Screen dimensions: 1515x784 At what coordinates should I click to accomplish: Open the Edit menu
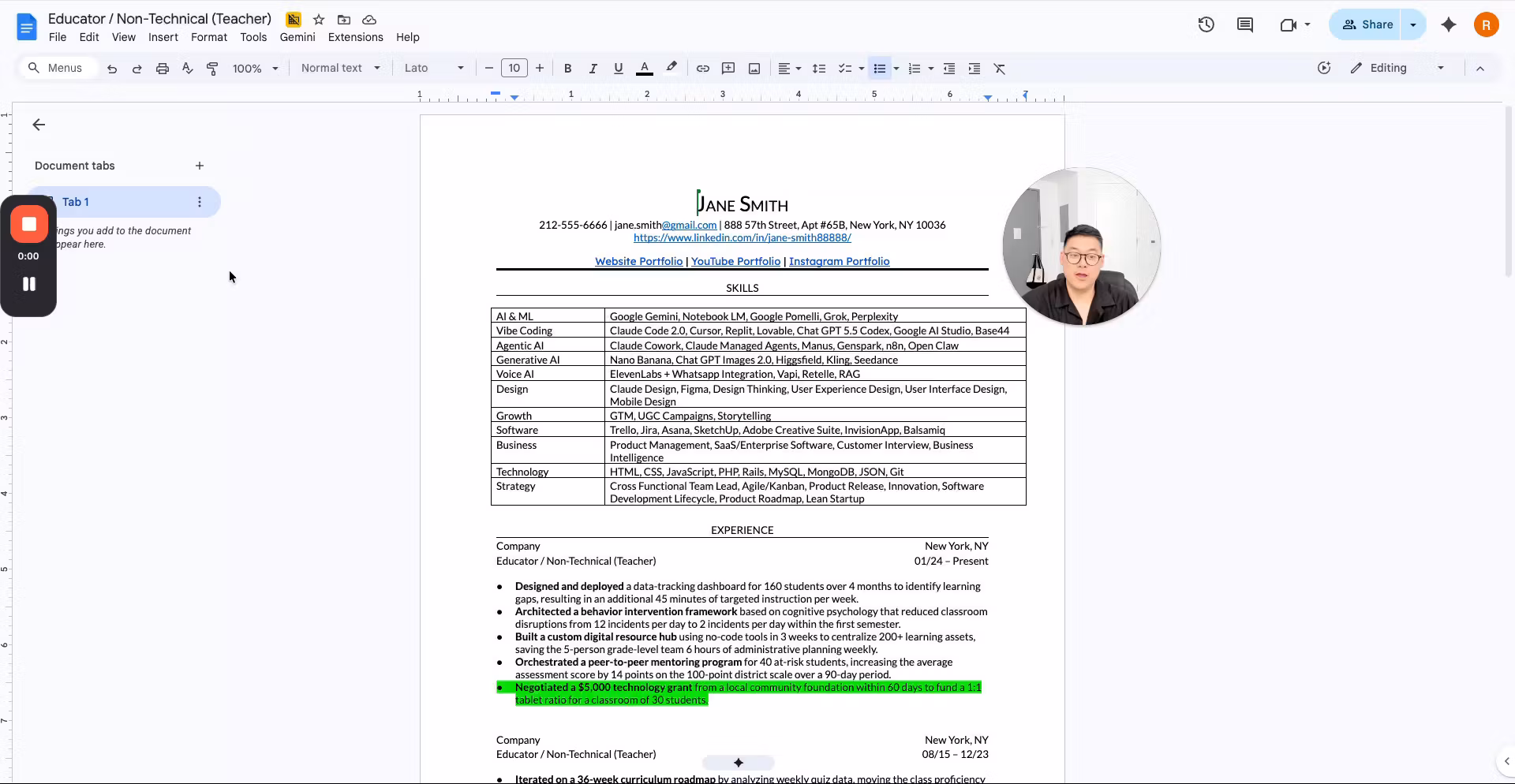click(89, 37)
